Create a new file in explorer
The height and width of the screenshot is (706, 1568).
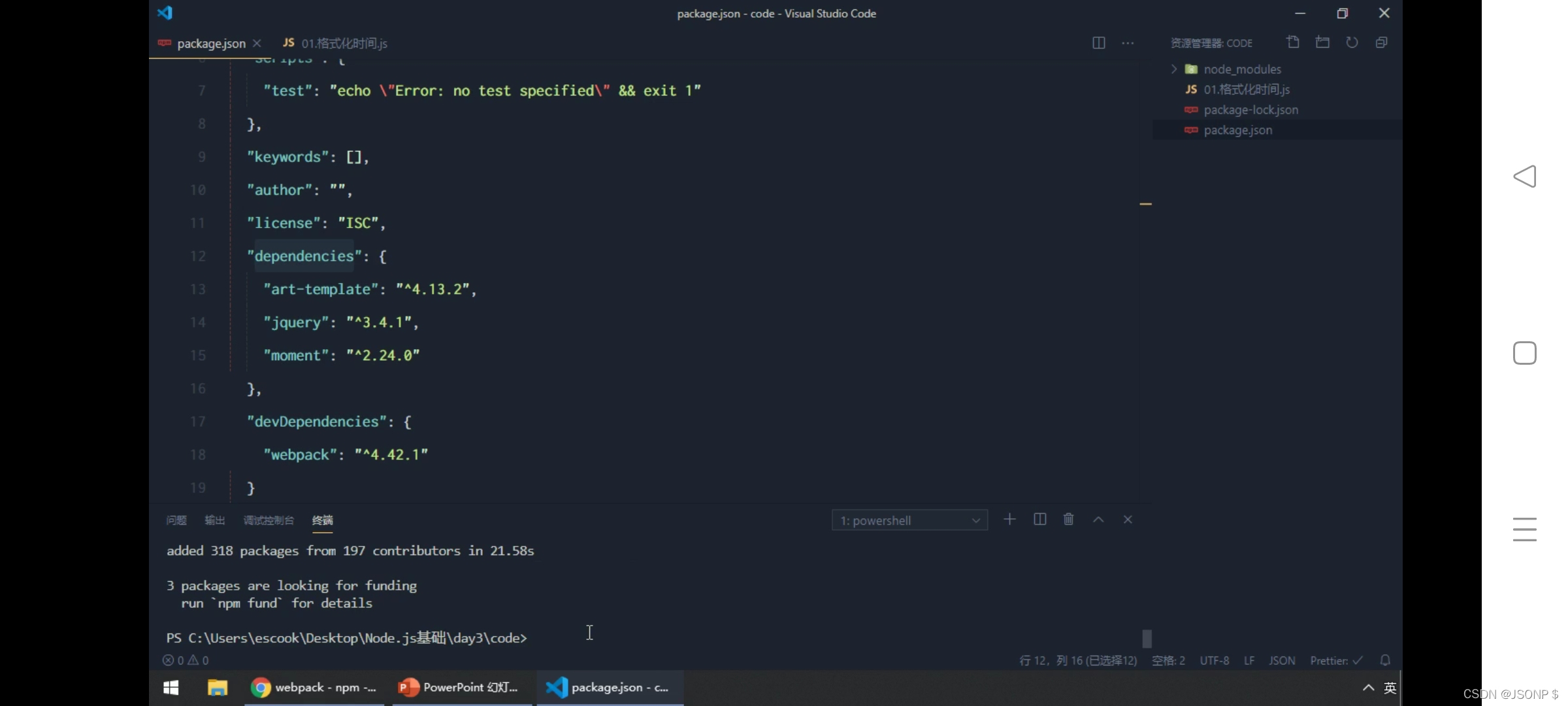point(1293,42)
